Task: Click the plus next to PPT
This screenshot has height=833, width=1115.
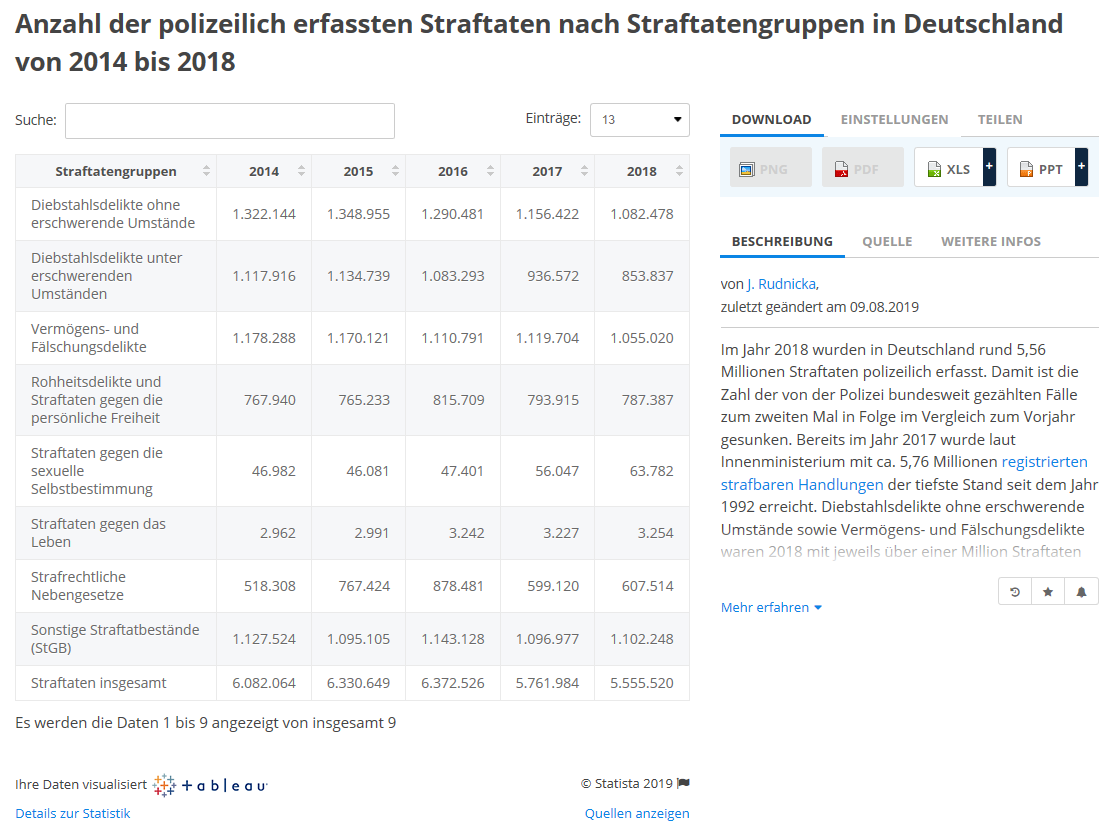Action: click(1081, 167)
